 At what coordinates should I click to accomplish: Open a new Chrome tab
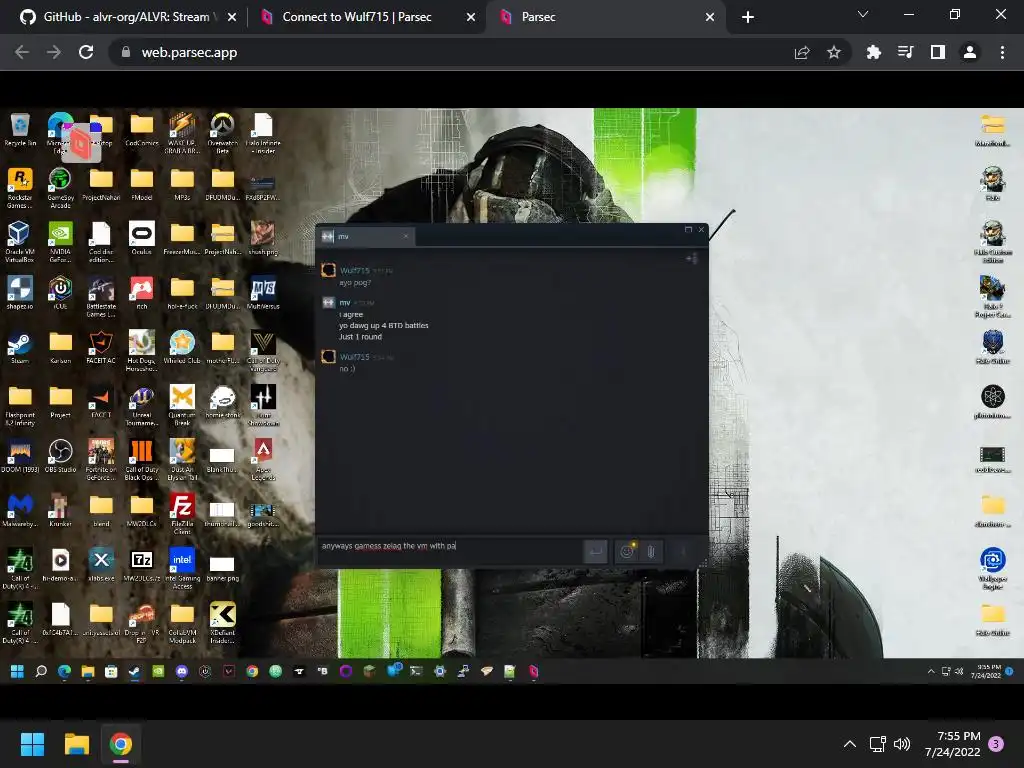pyautogui.click(x=748, y=18)
